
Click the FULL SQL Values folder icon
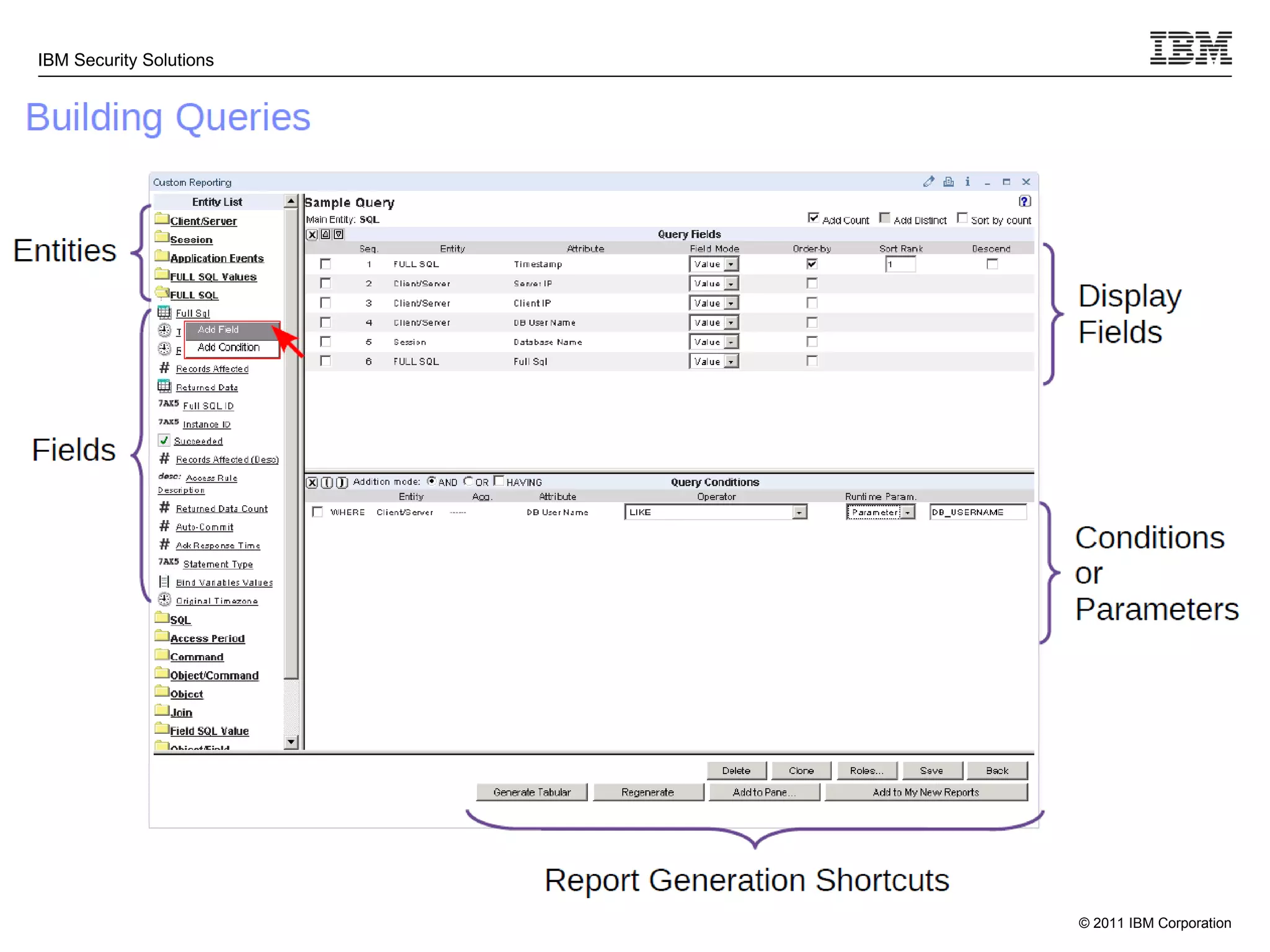point(162,275)
